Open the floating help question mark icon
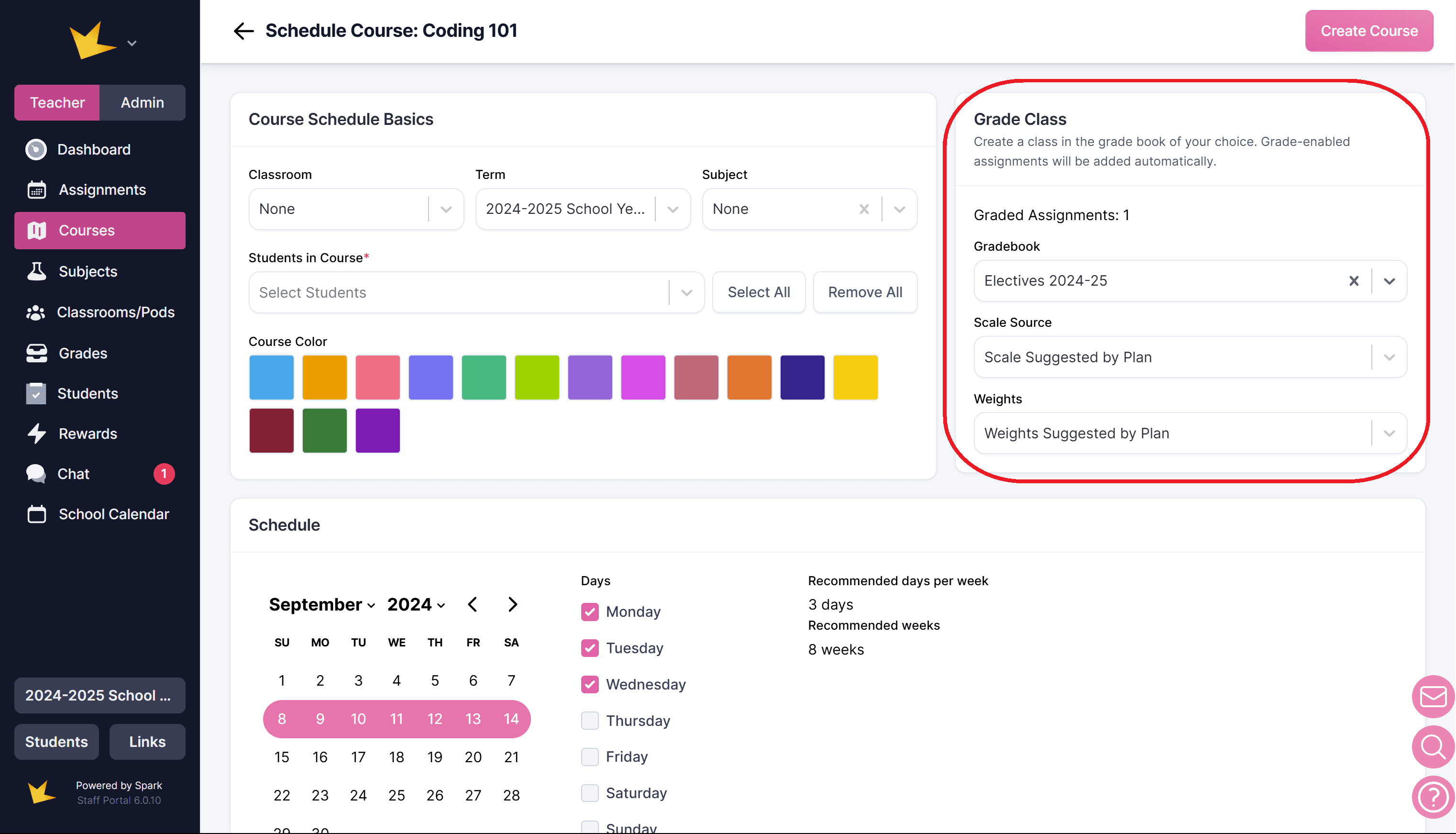 click(1433, 797)
